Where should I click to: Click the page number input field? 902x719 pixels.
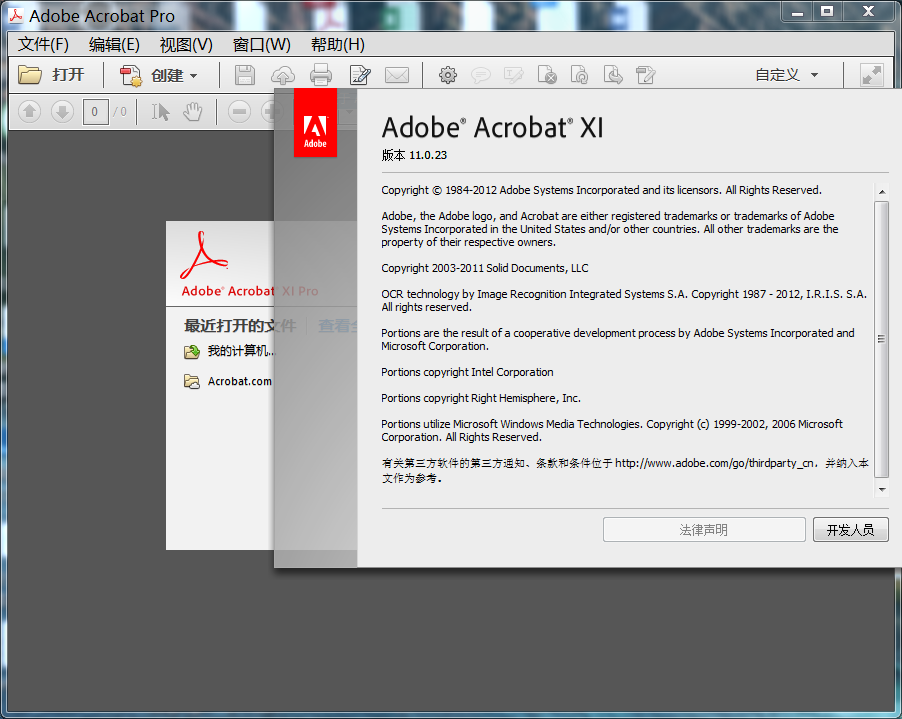pyautogui.click(x=95, y=112)
